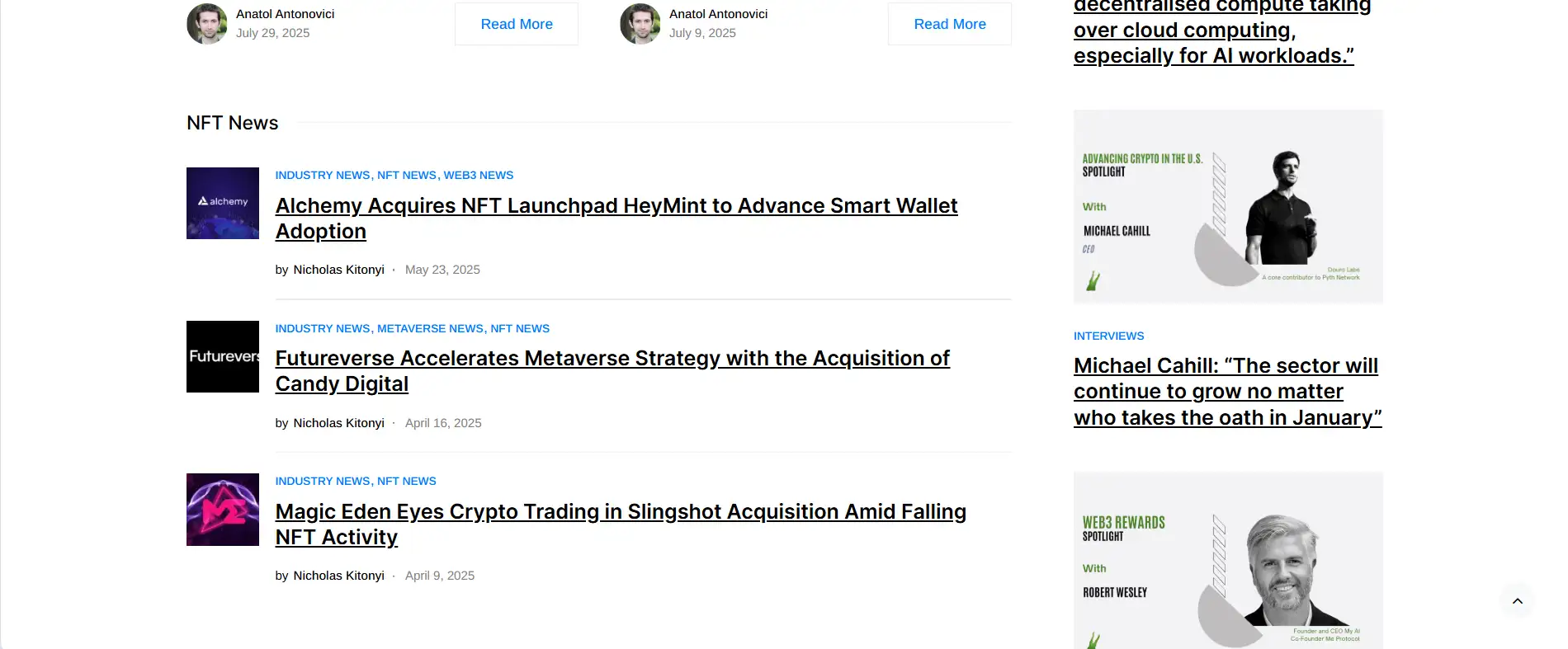Screen dimensions: 1568x649
Task: Open the Futureverse logo thumbnail
Action: 223,356
